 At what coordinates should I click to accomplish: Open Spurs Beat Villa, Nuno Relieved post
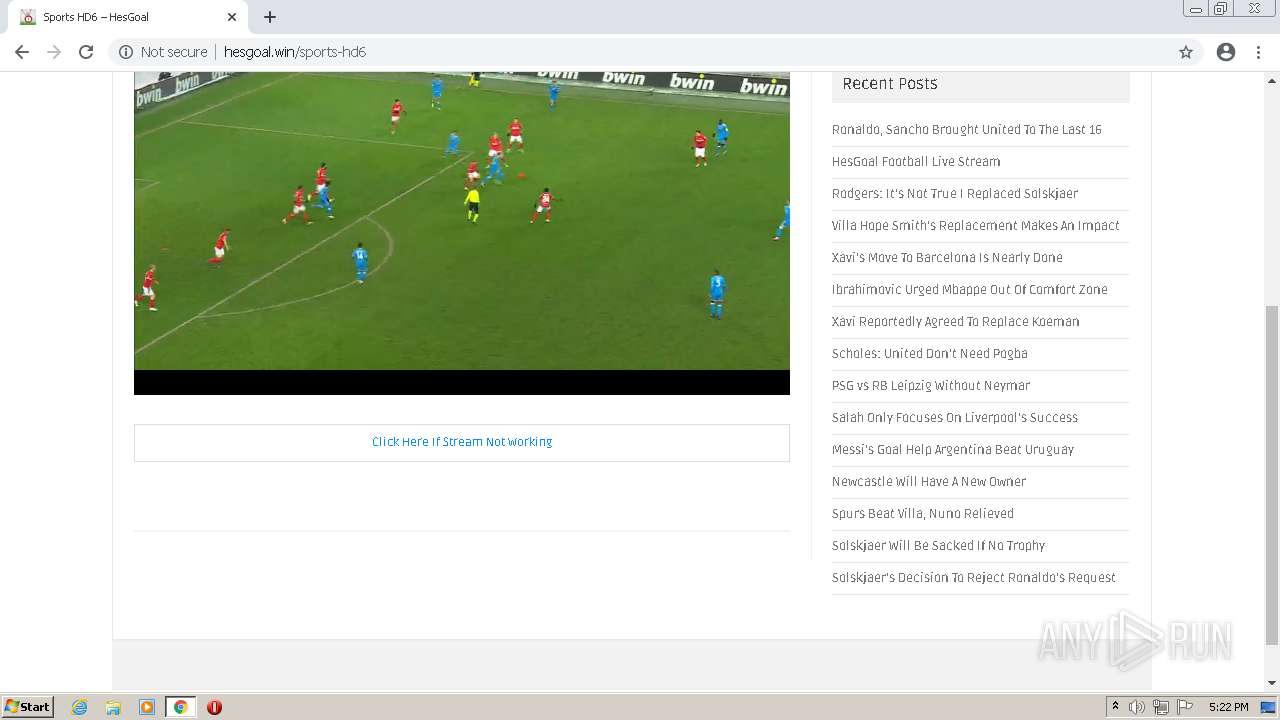tap(923, 514)
